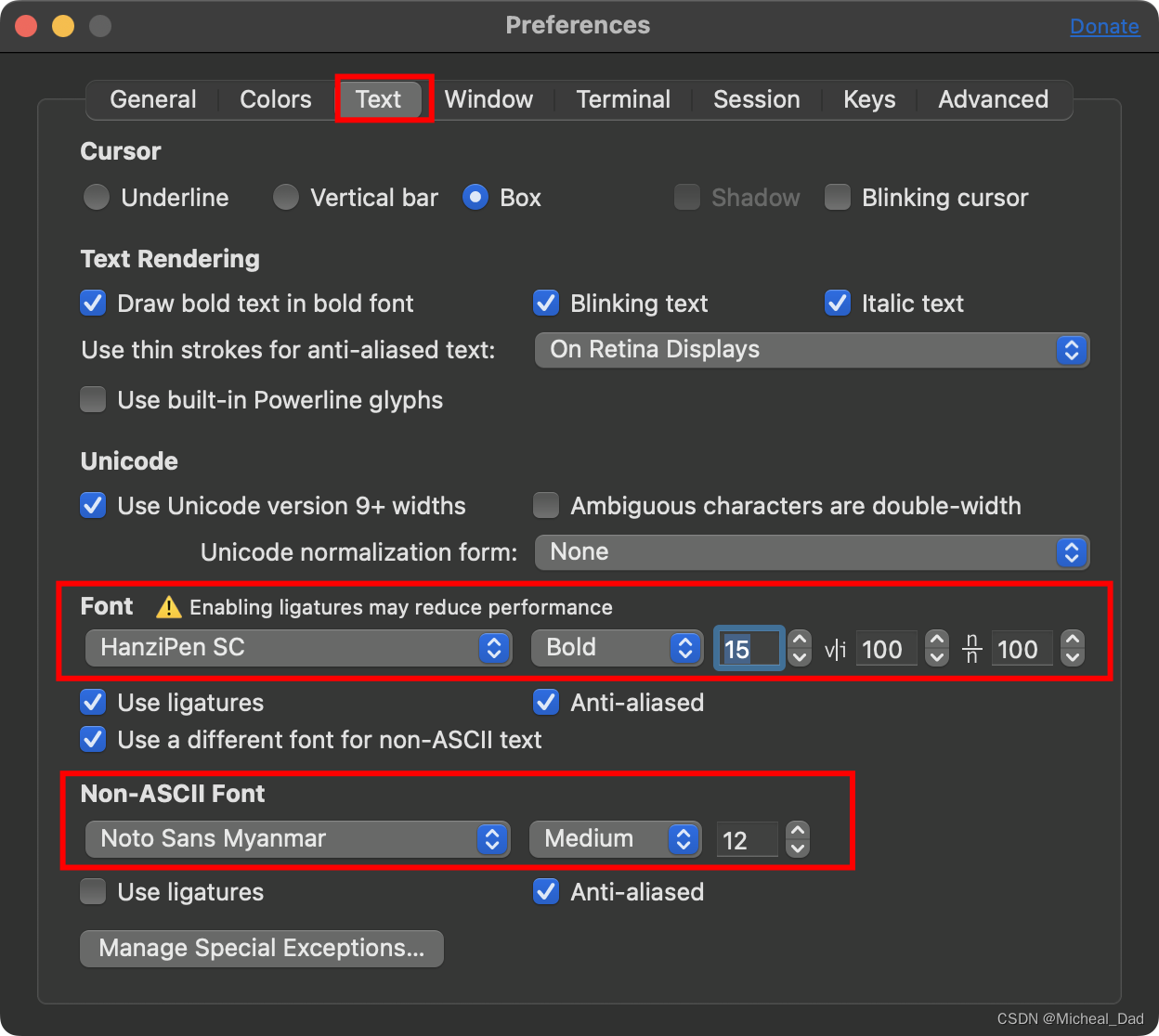This screenshot has height=1036, width=1159.
Task: Click the warning triangle beside Font
Action: tap(168, 606)
